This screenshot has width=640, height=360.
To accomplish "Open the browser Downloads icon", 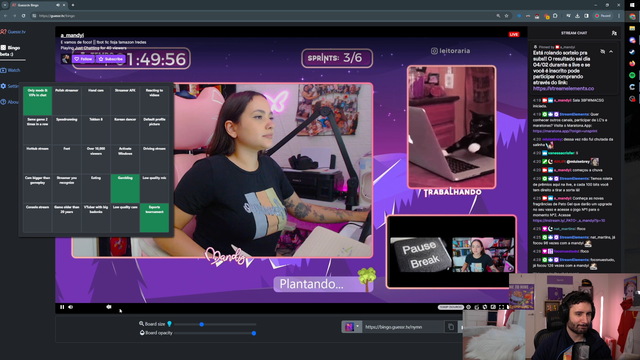I will click(577, 16).
